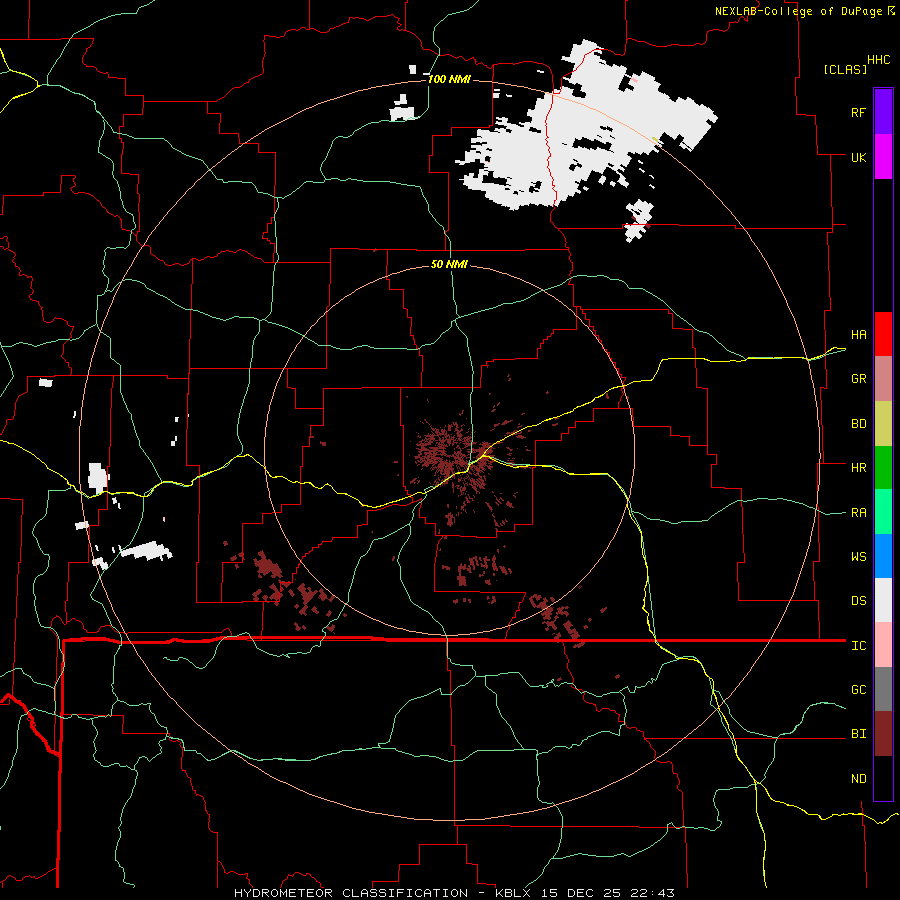This screenshot has width=900, height=900.
Task: Click the [CLAS] legend header
Action: [x=845, y=69]
